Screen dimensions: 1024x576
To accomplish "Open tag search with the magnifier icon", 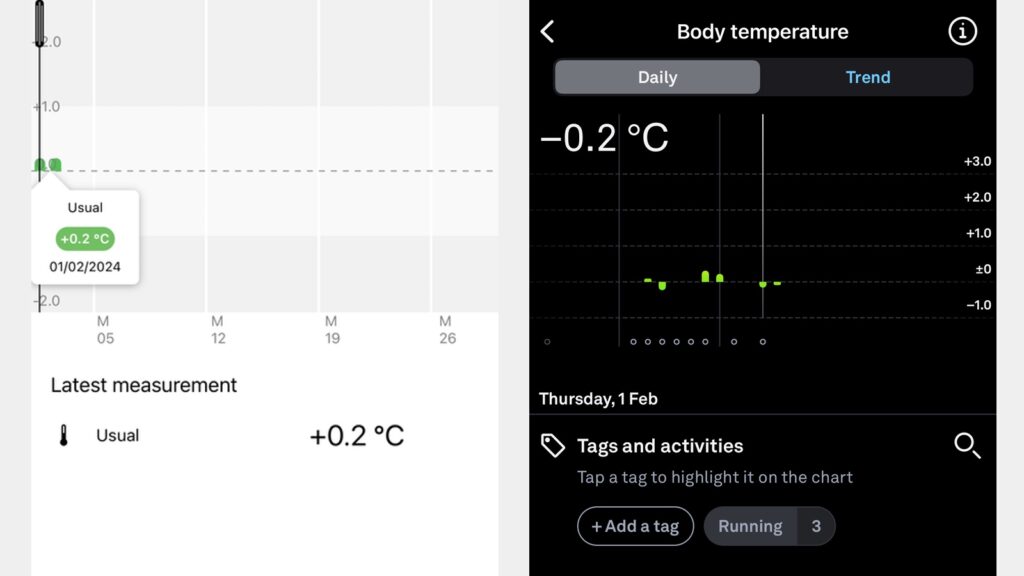I will (967, 446).
